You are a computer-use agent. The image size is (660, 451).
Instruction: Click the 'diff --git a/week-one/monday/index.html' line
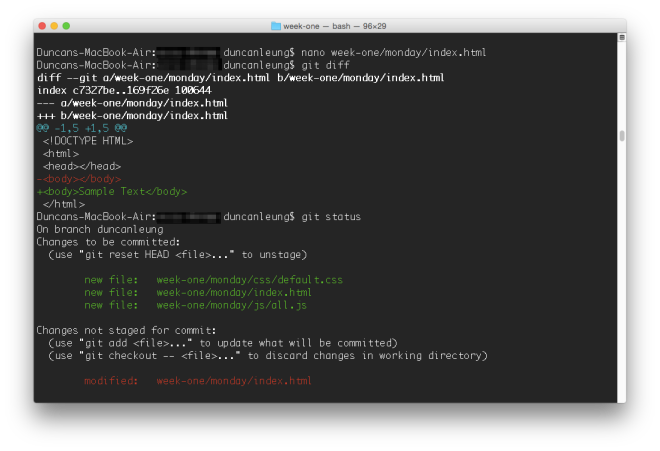(241, 78)
